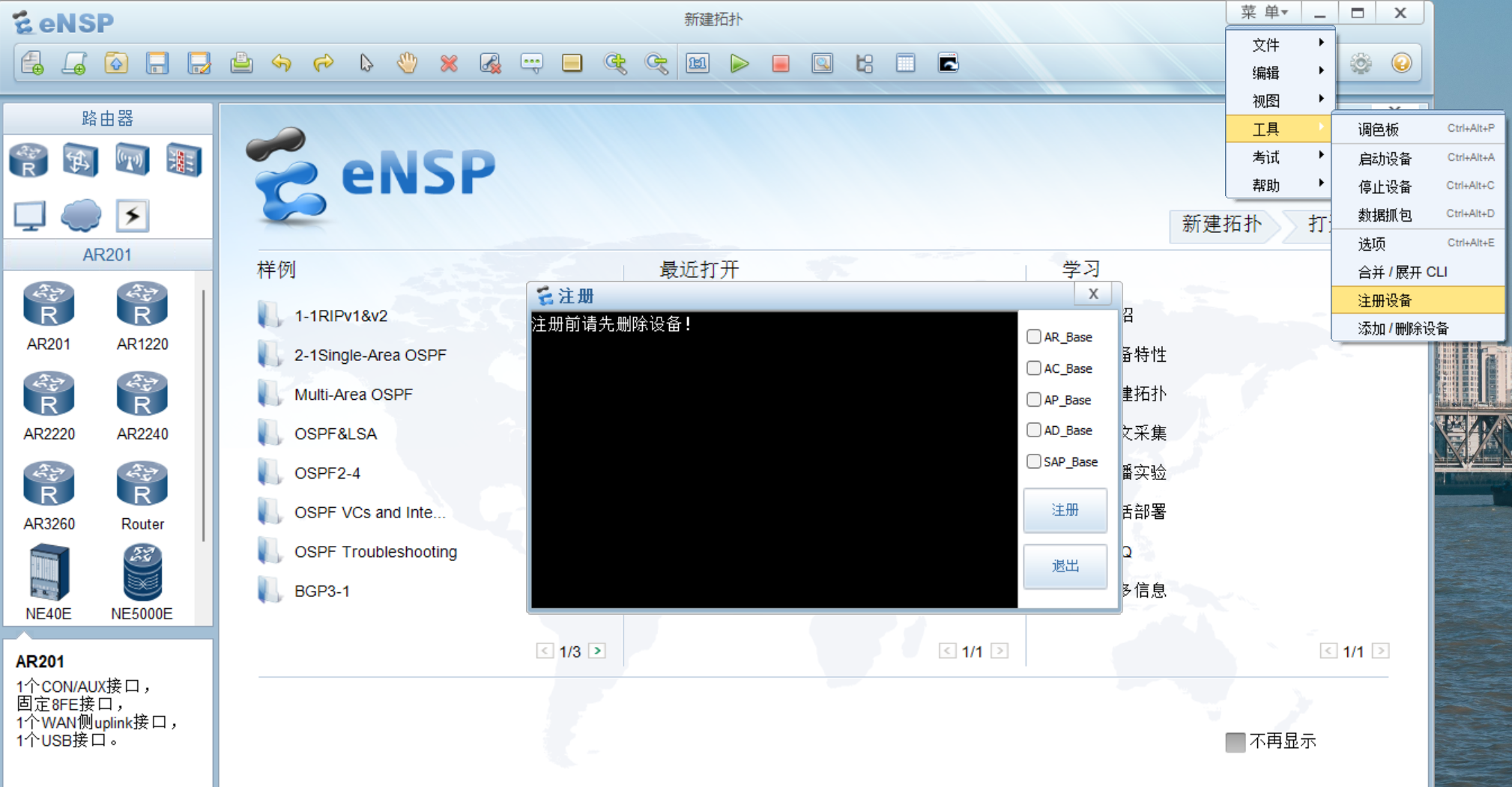Select the switch device category icon
The image size is (1512, 787).
pos(81,160)
